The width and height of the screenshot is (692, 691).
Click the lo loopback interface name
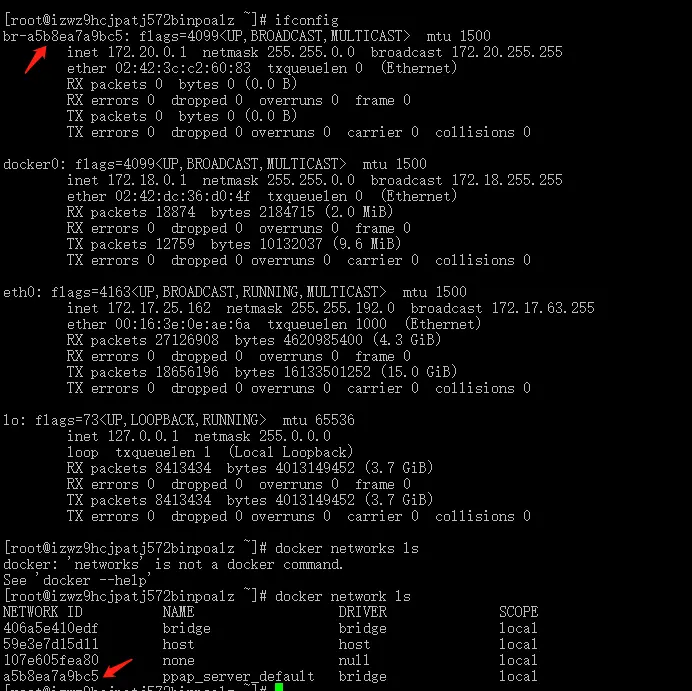(11, 420)
